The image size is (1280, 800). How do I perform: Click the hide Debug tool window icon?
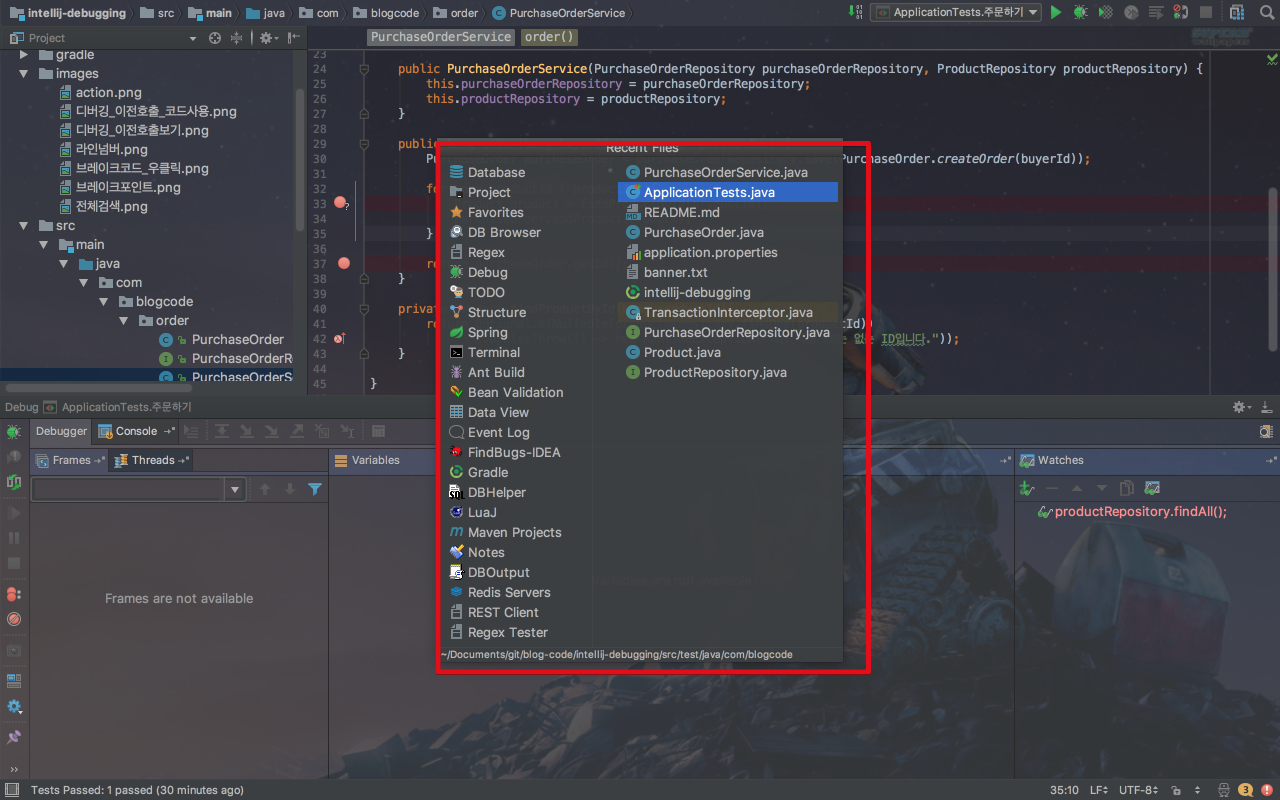1267,407
